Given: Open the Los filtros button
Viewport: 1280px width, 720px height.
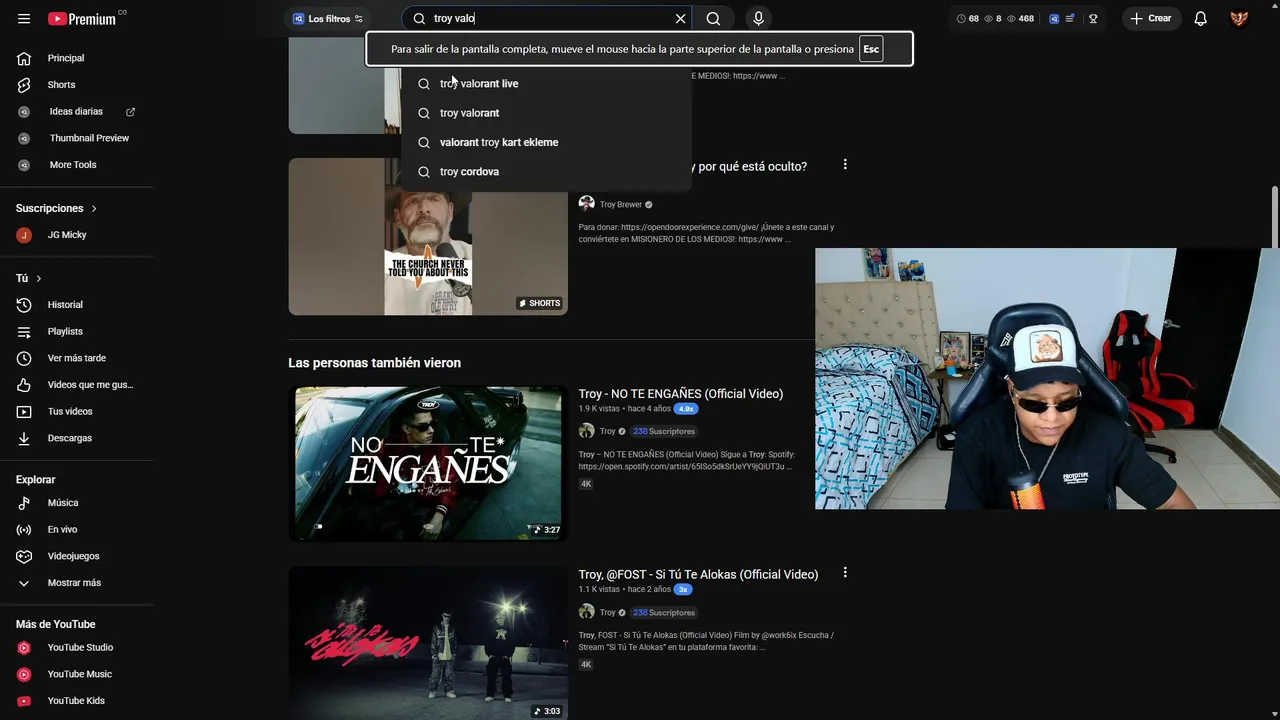Looking at the screenshot, I should click(328, 19).
